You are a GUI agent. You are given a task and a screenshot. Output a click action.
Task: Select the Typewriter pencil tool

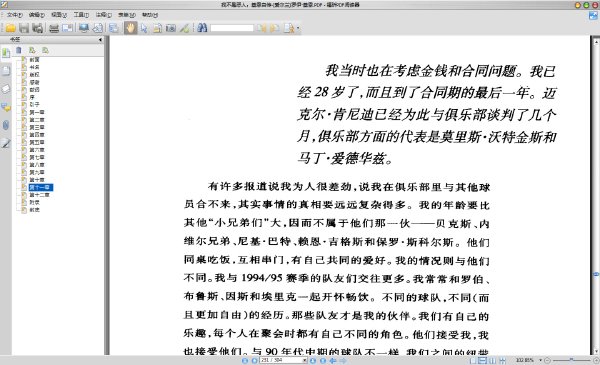pos(185,28)
